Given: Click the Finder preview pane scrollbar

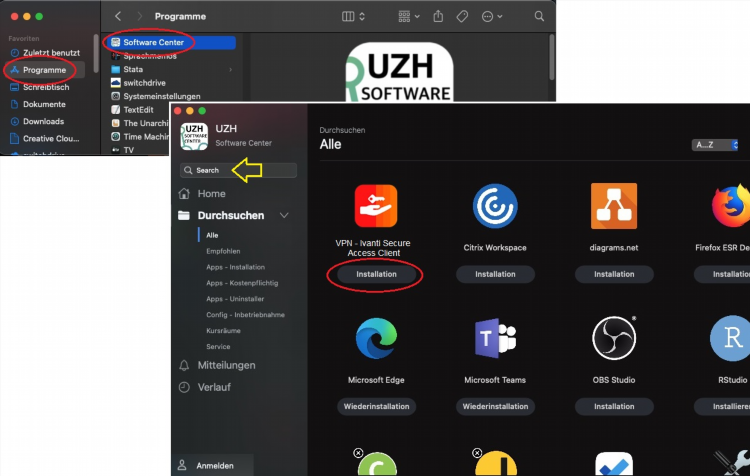Looking at the screenshot, I should tap(551, 57).
